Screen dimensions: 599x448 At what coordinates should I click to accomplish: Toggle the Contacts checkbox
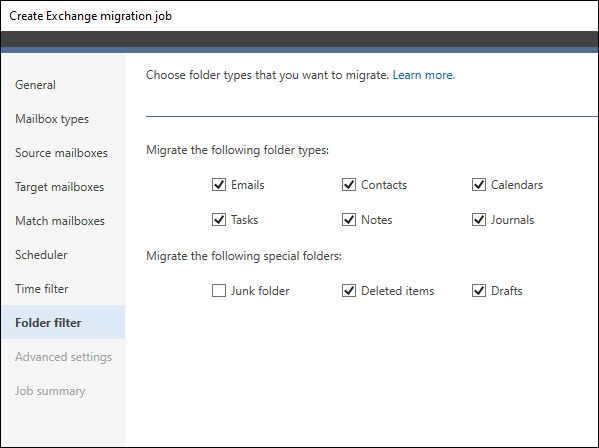point(349,185)
